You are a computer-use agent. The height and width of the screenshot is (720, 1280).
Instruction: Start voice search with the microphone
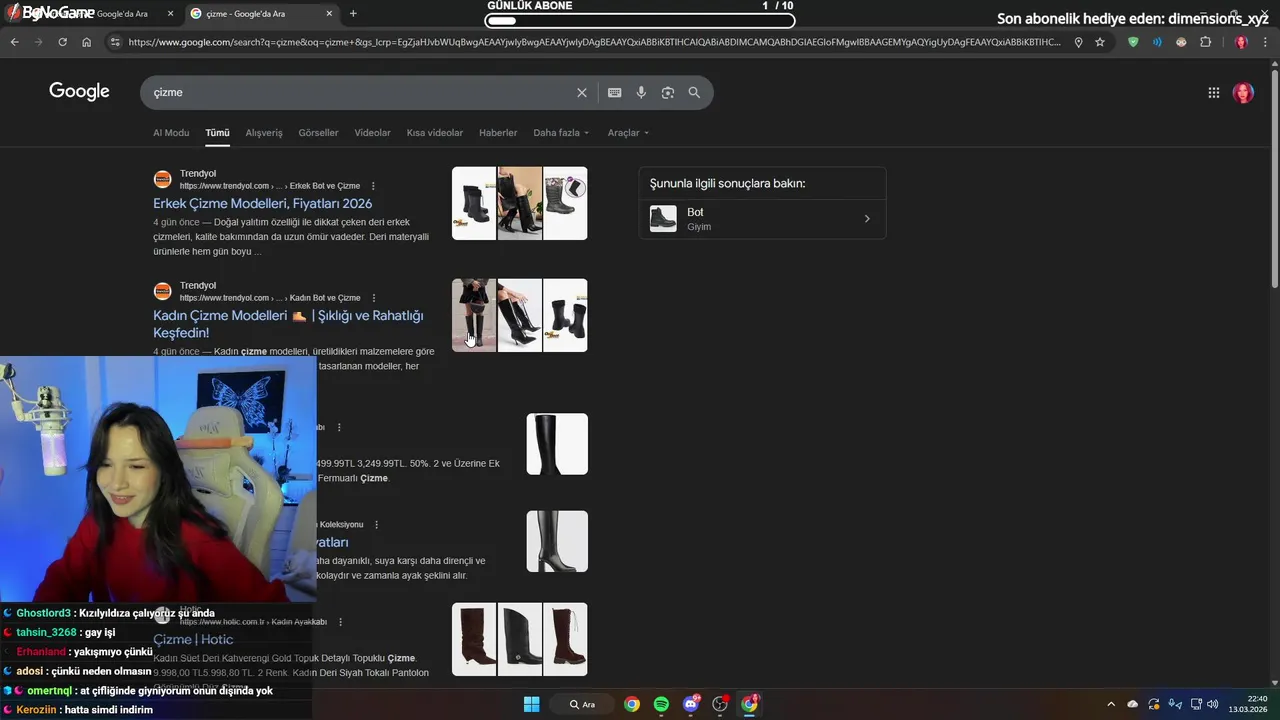(641, 92)
